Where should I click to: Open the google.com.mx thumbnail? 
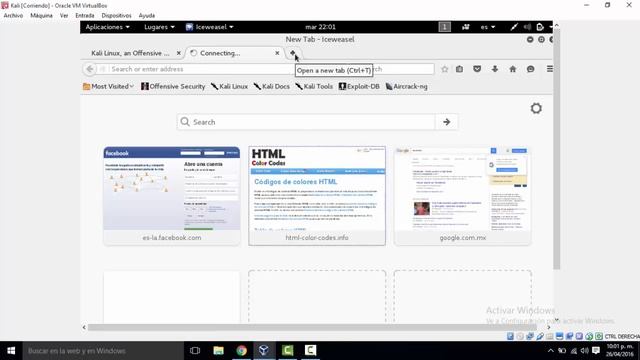click(462, 196)
